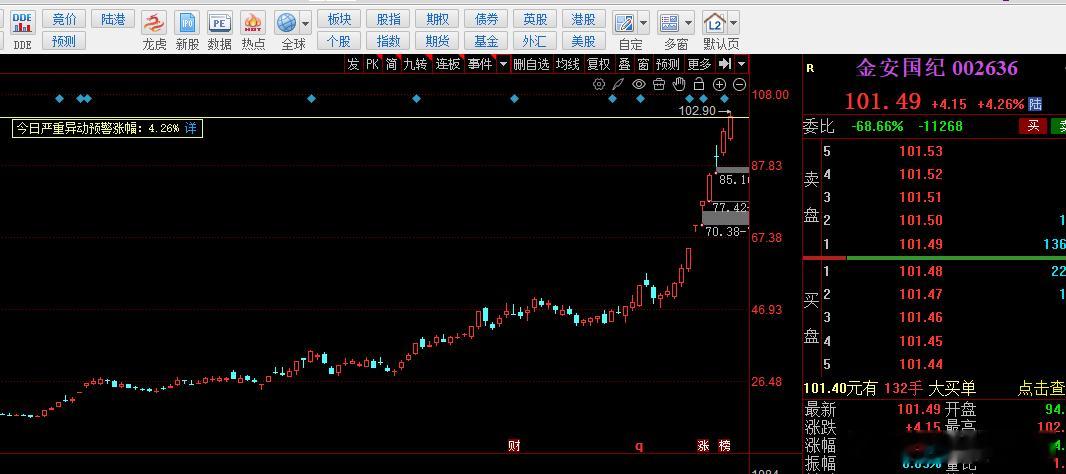Click the 榜 marker on the timeline
This screenshot has height=474, width=1066.
[725, 446]
